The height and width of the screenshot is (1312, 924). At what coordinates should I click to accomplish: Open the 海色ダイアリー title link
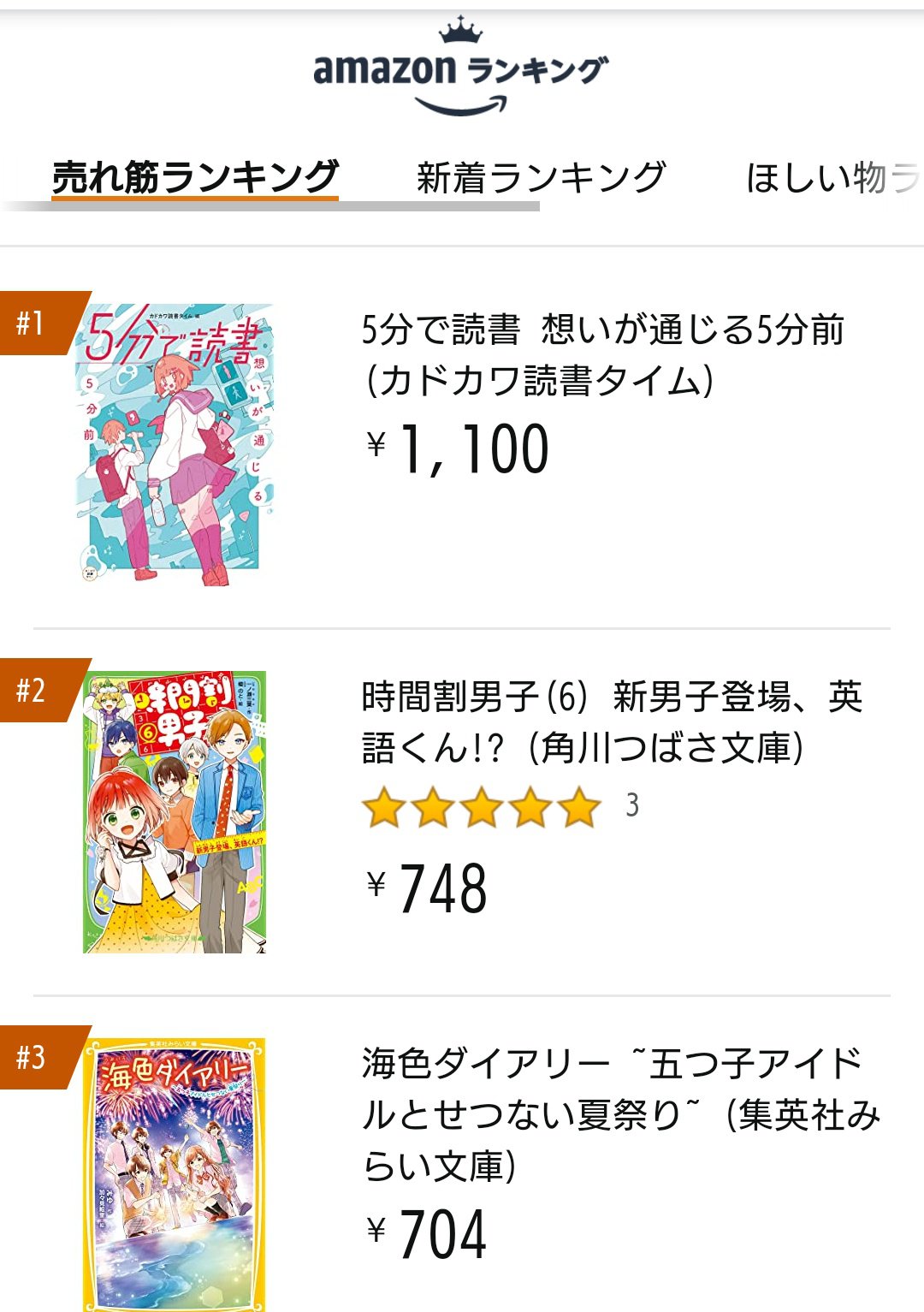click(620, 1113)
